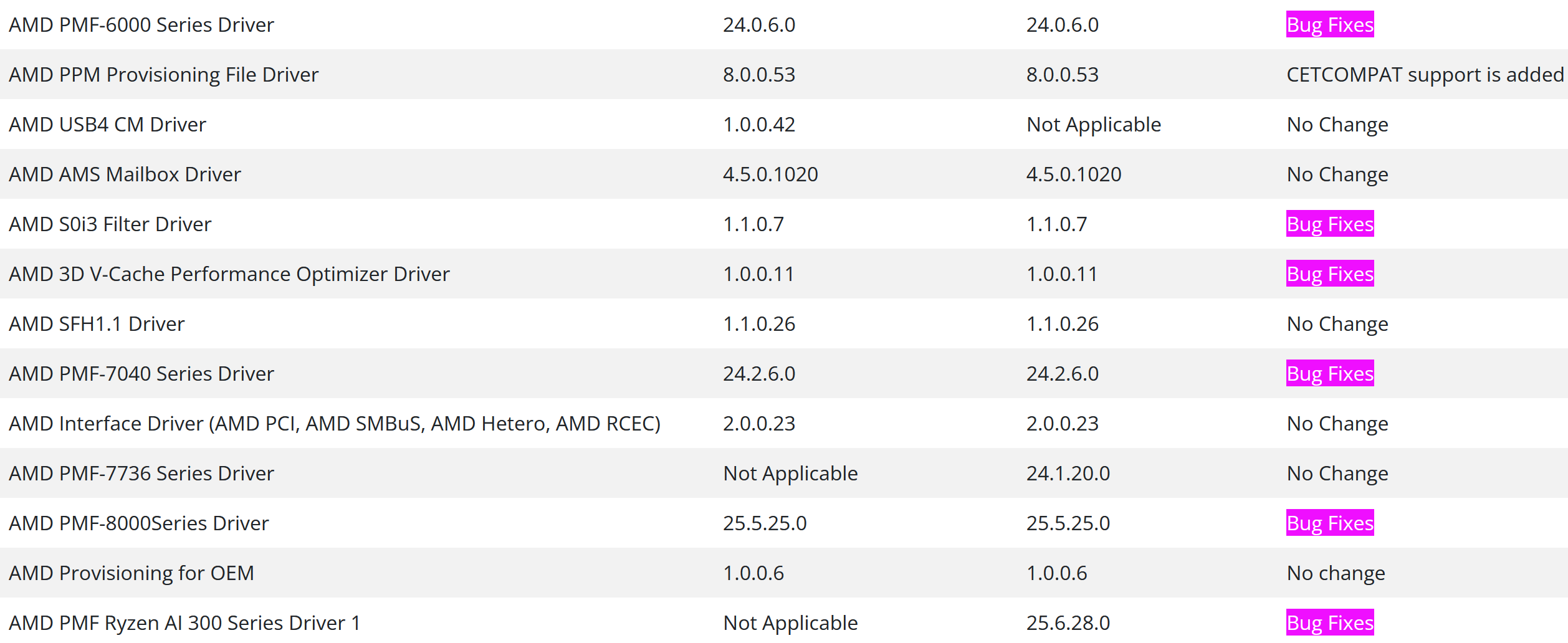
Task: Click Bug Fixes for PMF-7040 Series Driver
Action: 1330,374
